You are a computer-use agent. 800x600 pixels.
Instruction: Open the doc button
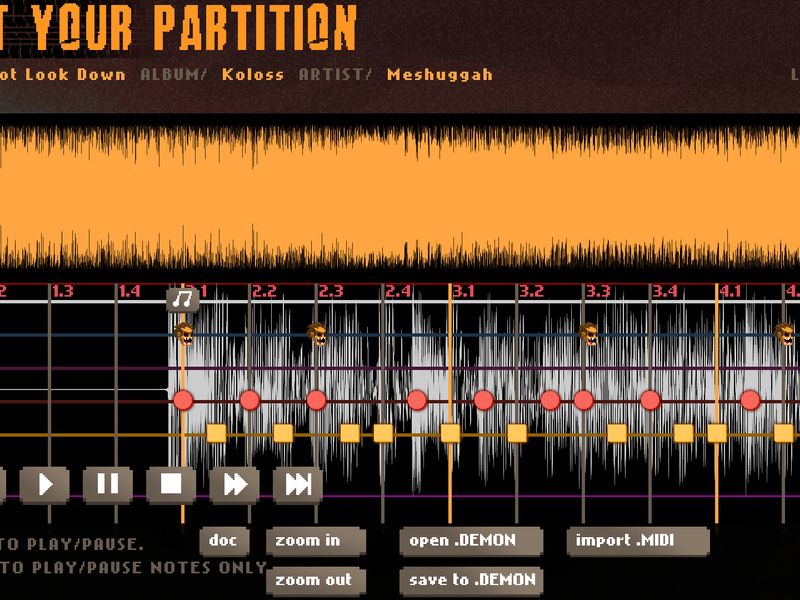point(224,541)
